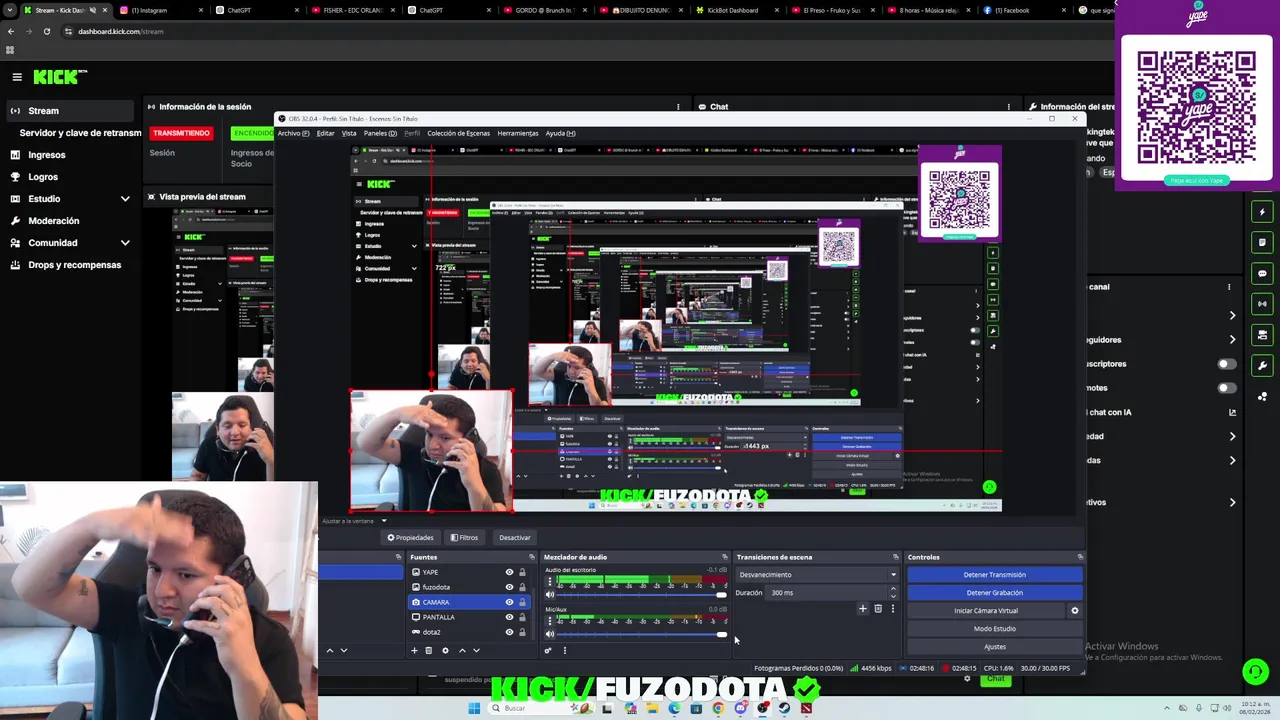Toggle visibility of YAPE source
The width and height of the screenshot is (1280, 720).
tap(509, 572)
